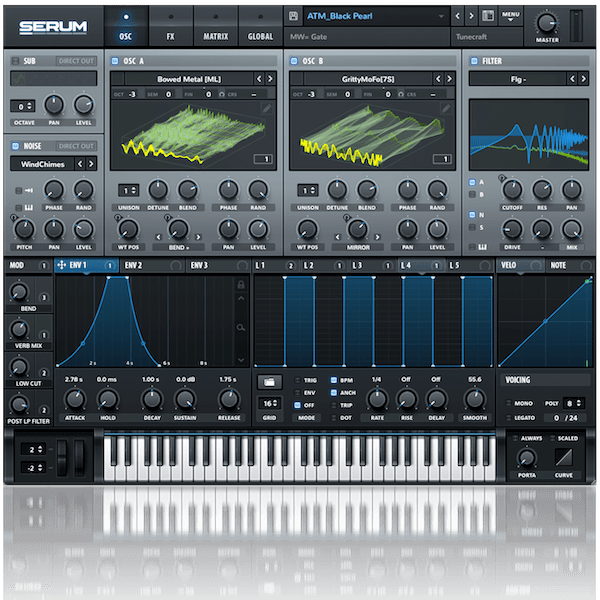Enable LFO TRIG mode

pos(297,380)
